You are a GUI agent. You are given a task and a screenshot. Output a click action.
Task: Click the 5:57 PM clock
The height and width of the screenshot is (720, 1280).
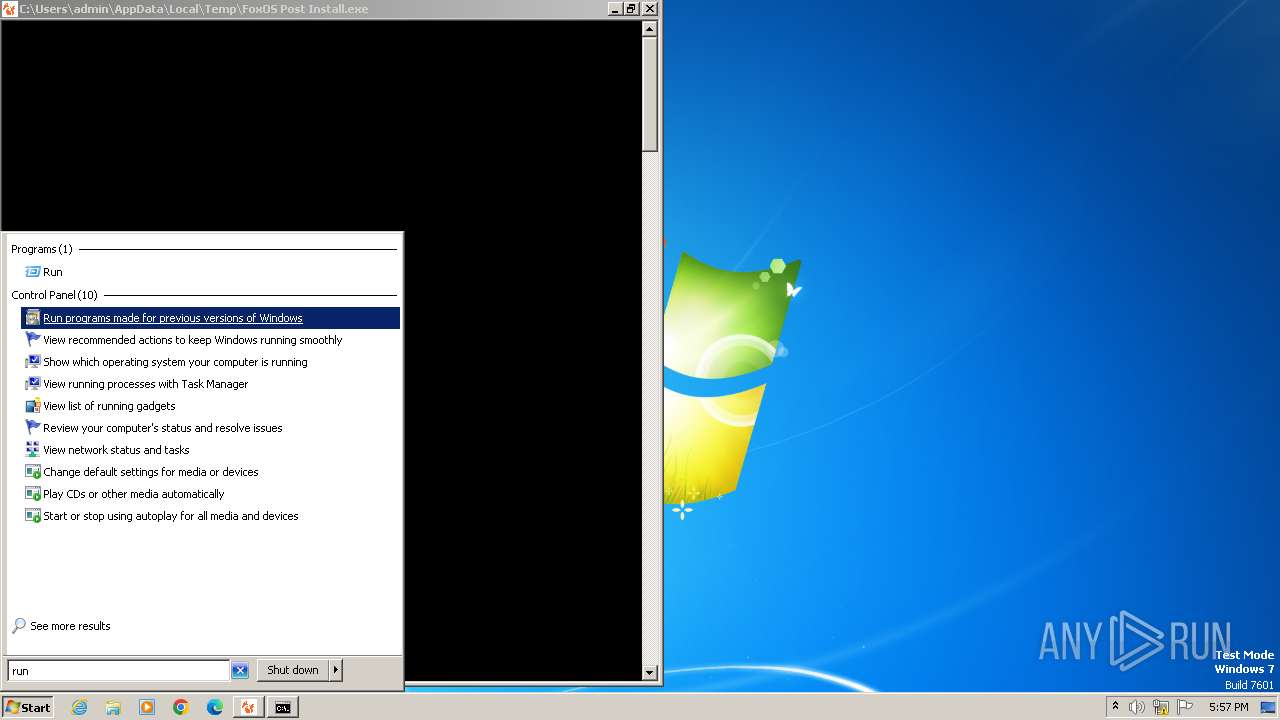coord(1228,707)
